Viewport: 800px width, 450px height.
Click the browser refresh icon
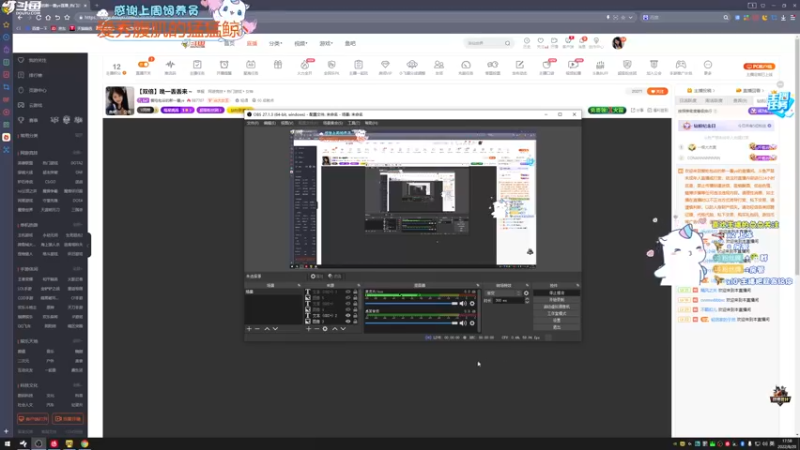(38, 17)
